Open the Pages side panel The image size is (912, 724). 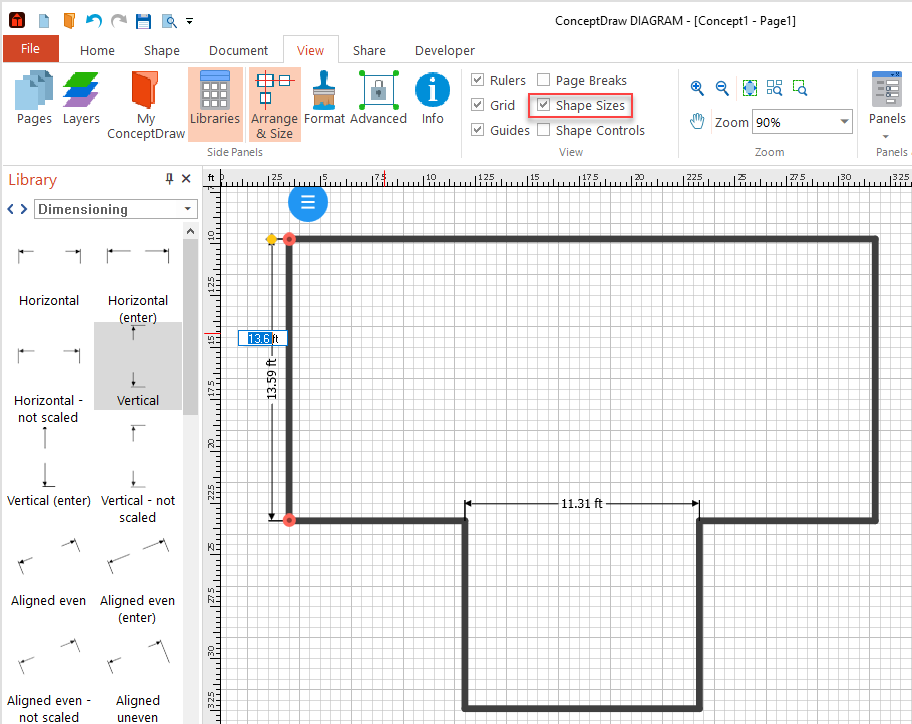(34, 98)
